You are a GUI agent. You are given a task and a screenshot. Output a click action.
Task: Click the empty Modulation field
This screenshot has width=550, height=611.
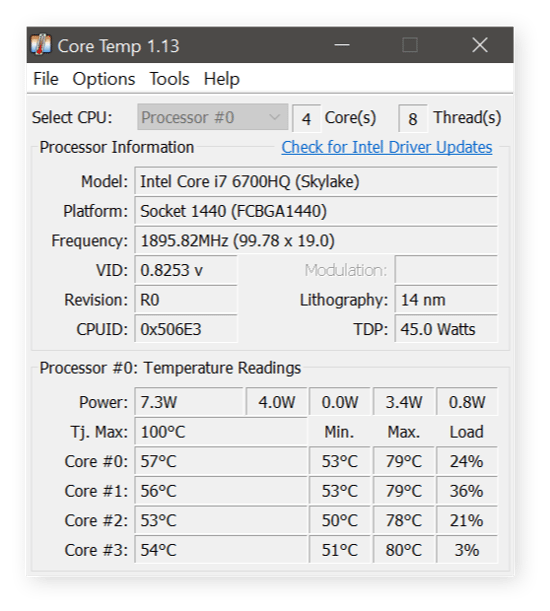(x=446, y=270)
